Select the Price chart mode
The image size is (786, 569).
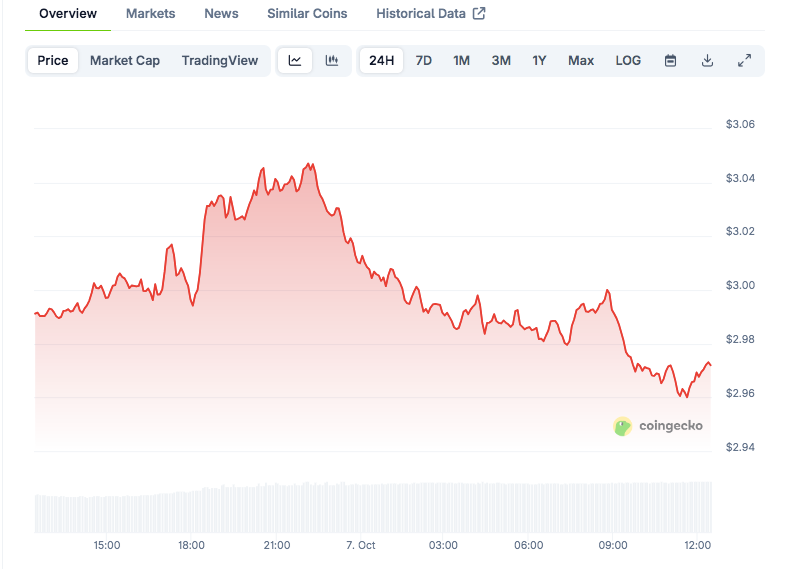pos(53,60)
